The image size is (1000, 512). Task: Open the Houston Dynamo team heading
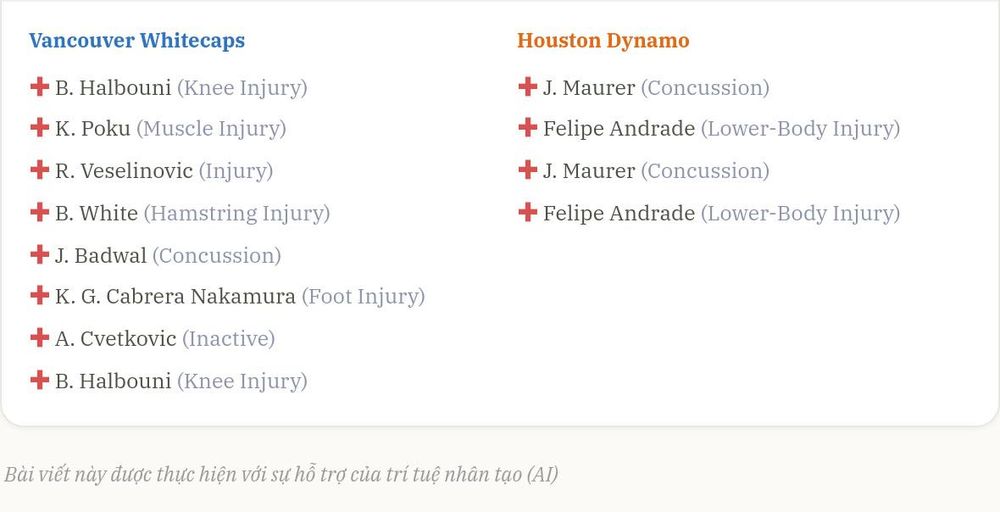603,40
